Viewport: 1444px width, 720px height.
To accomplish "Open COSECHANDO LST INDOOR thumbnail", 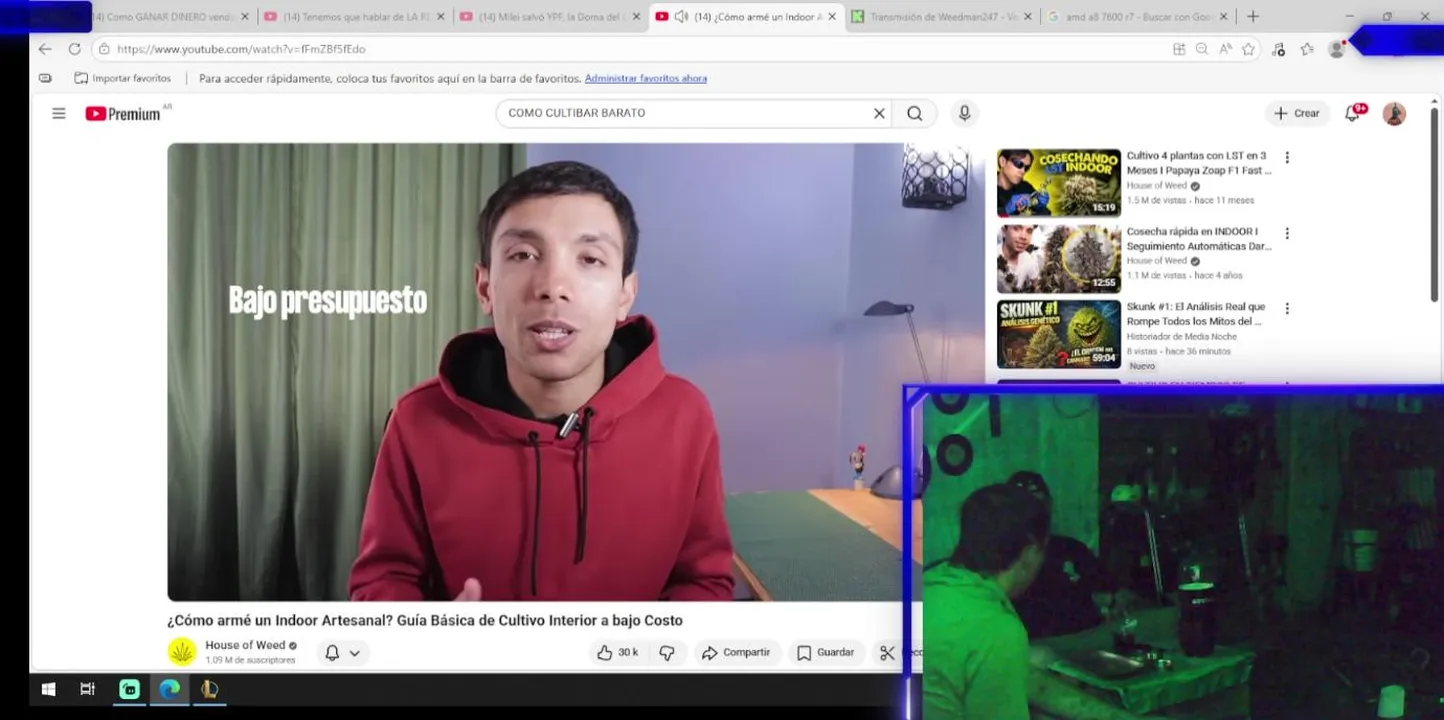I will (x=1059, y=183).
